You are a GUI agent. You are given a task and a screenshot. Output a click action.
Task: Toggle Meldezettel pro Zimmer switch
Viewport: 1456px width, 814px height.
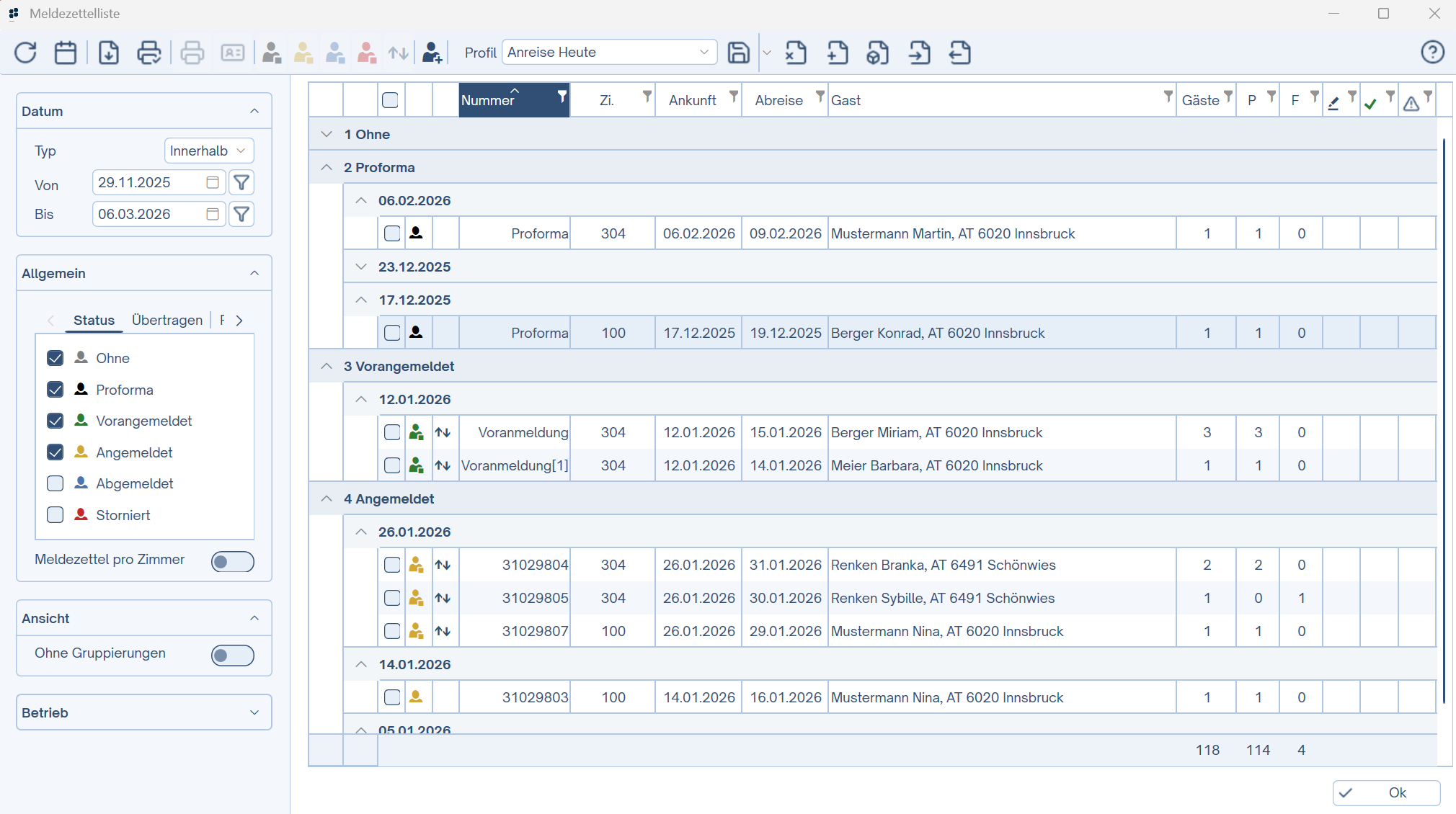click(232, 562)
